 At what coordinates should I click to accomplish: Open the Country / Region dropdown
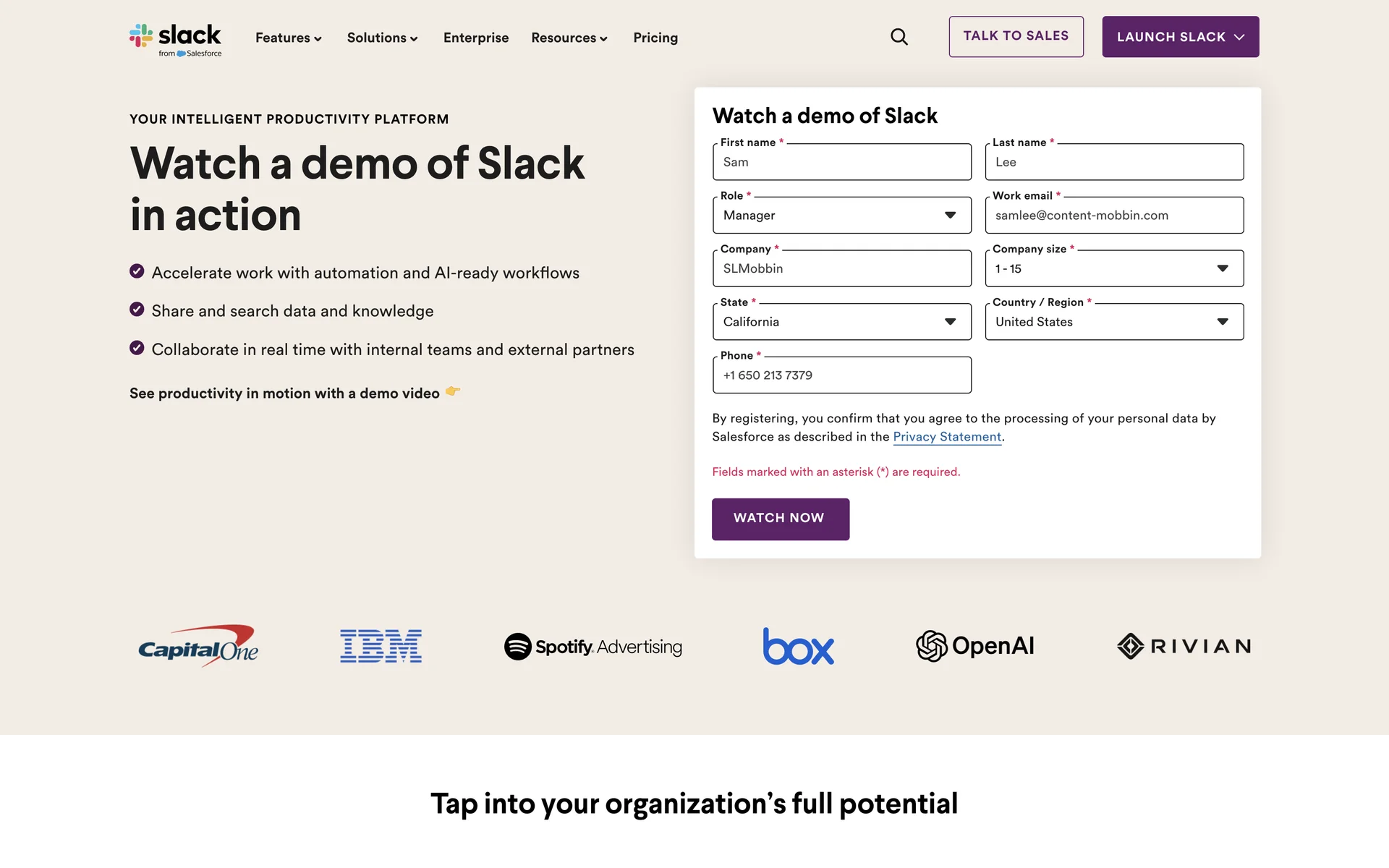point(1113,322)
